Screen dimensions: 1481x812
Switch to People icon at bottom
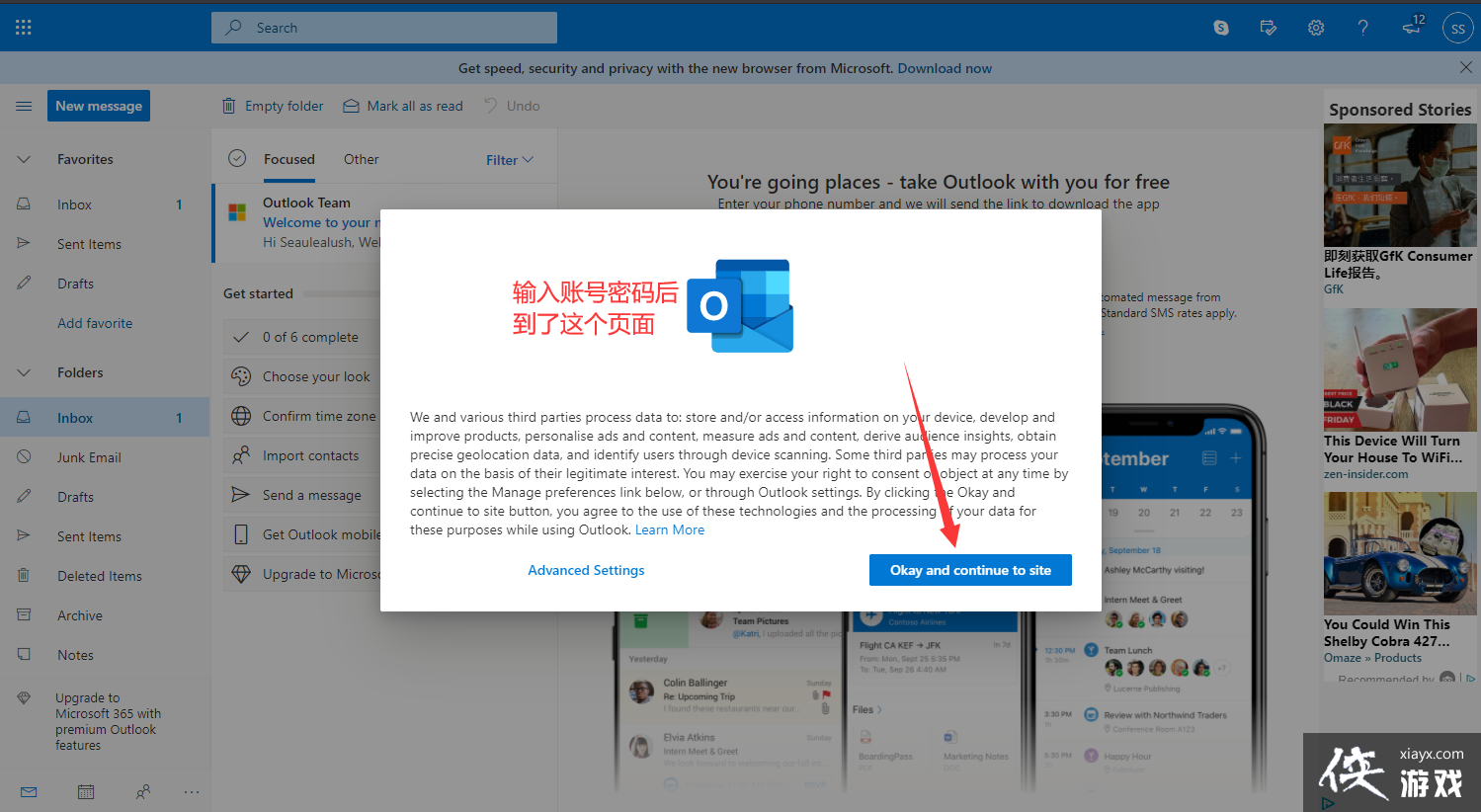143,791
